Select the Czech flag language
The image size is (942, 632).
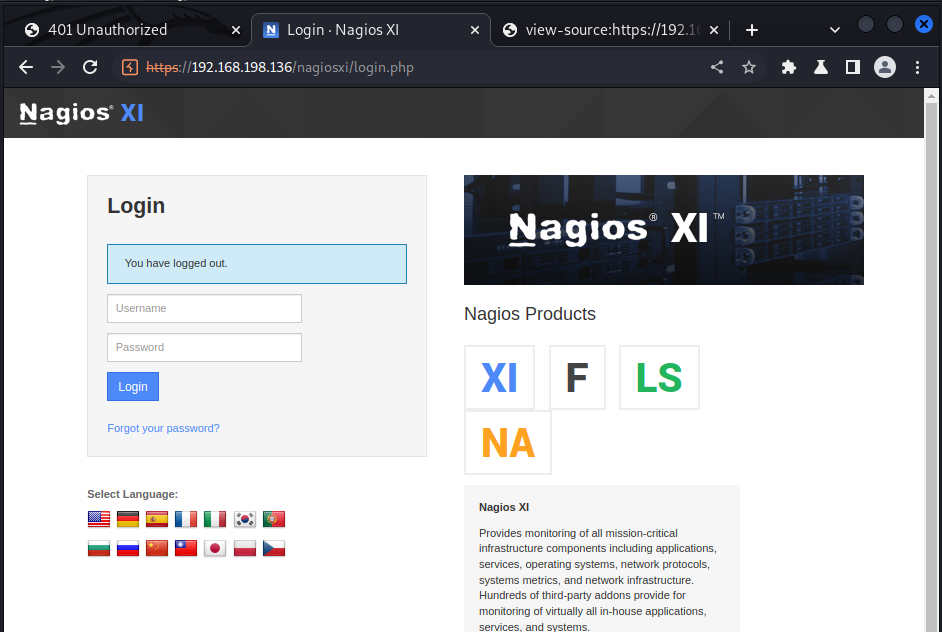point(274,548)
